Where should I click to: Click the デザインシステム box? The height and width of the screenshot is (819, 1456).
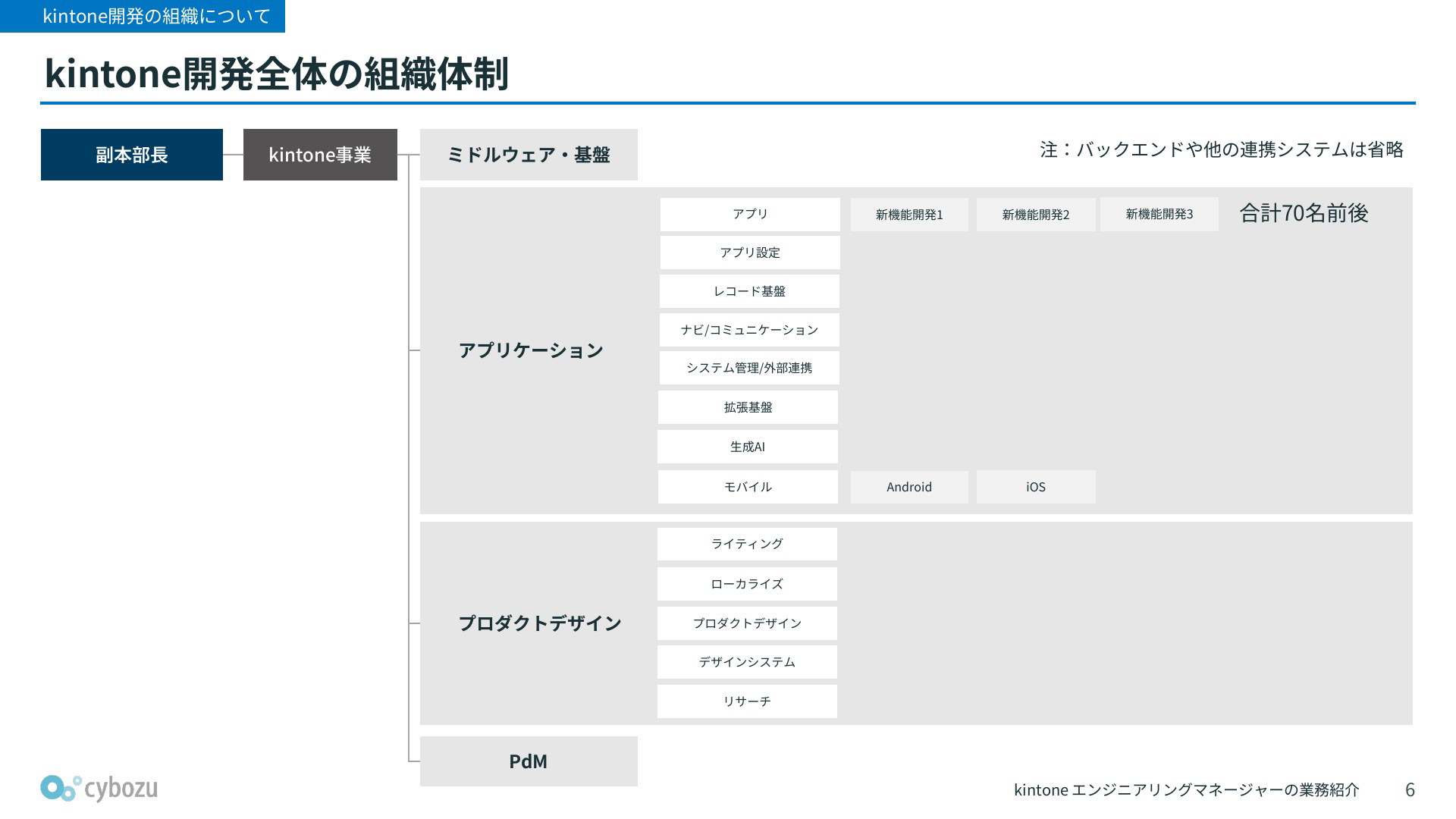pos(747,662)
